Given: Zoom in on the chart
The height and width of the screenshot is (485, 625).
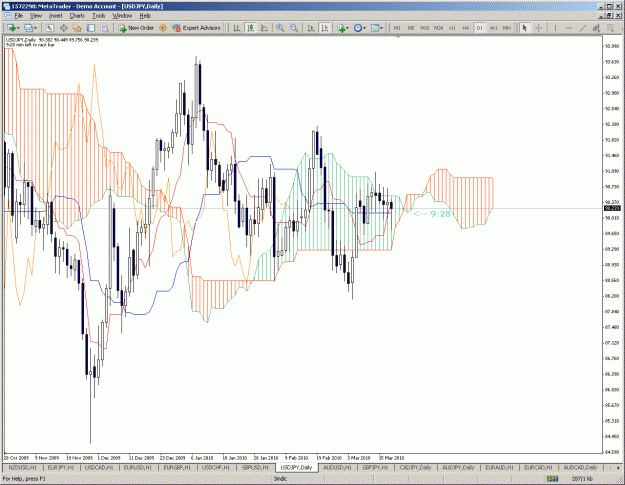Looking at the screenshot, I should pos(280,28).
